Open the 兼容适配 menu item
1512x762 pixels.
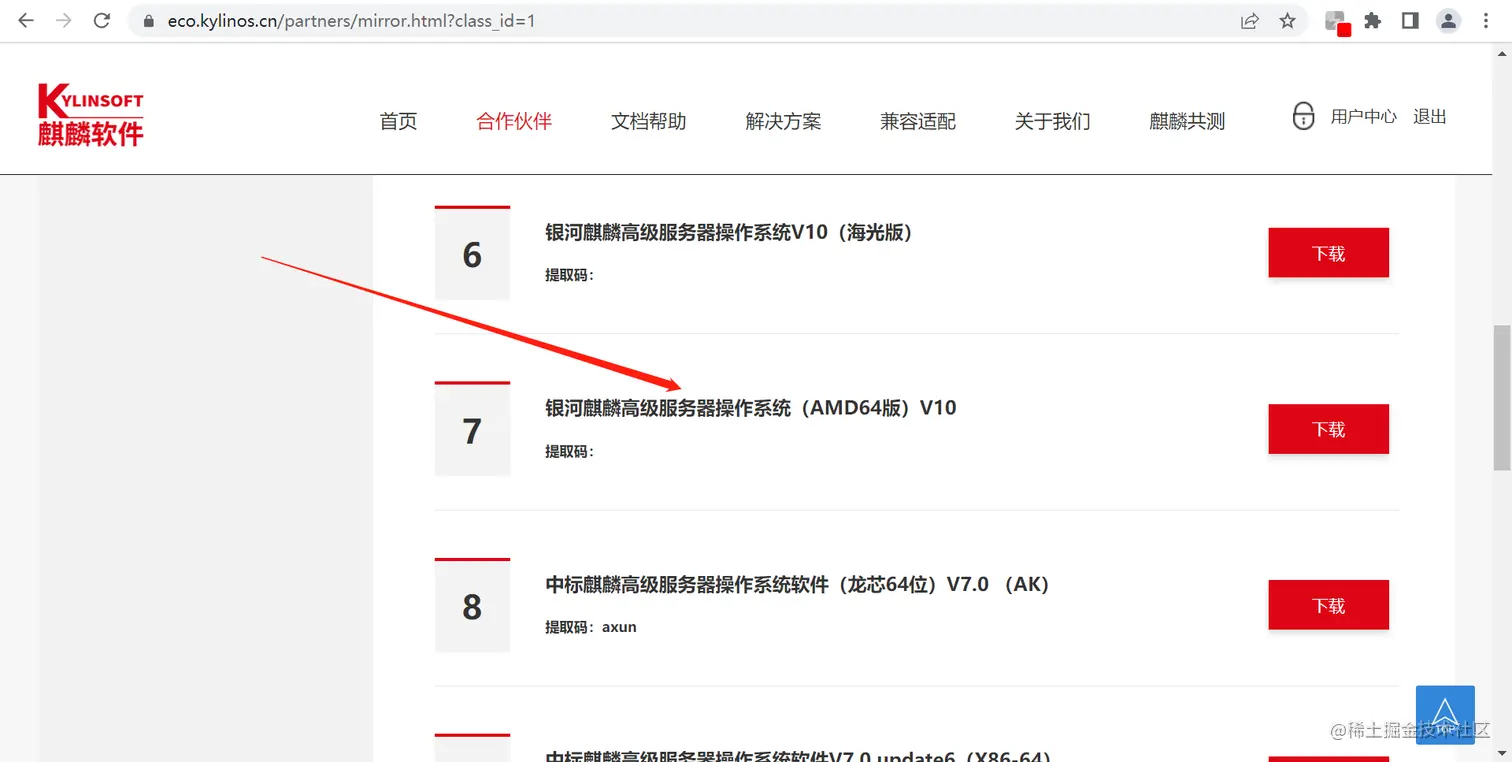pos(918,122)
